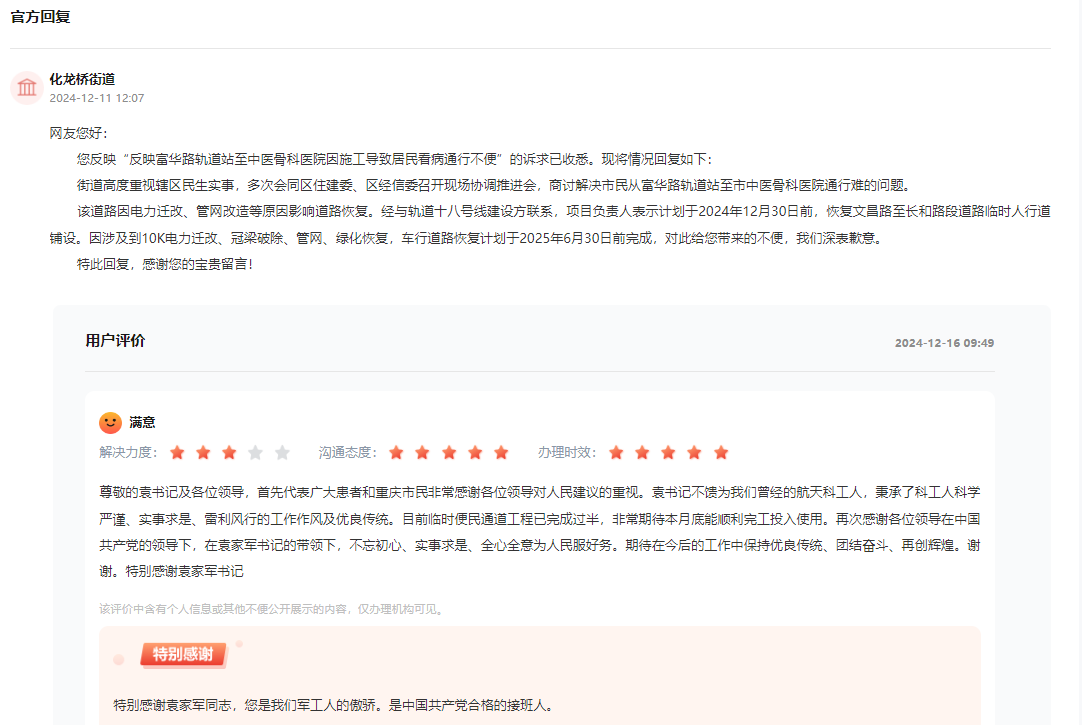Click the review timestamp 2024-12-16 09:49
This screenshot has height=725, width=1082.
point(944,343)
